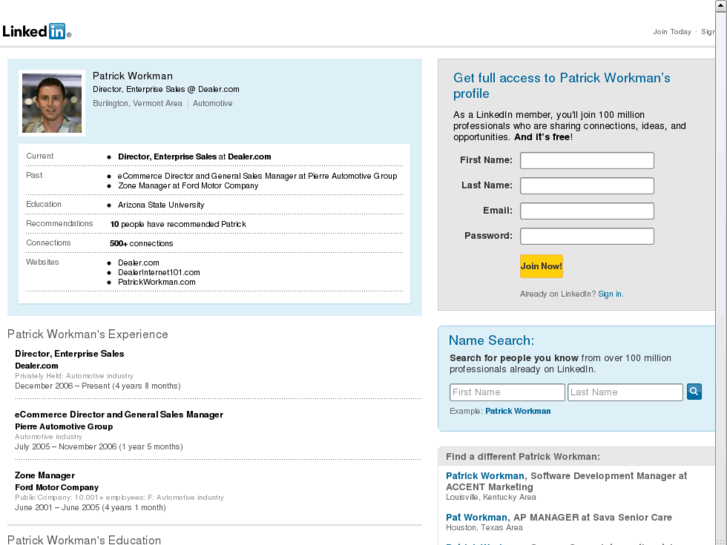This screenshot has width=727, height=545.
Task: Click 'Find a different Patrick Workman' heading
Action: point(523,457)
